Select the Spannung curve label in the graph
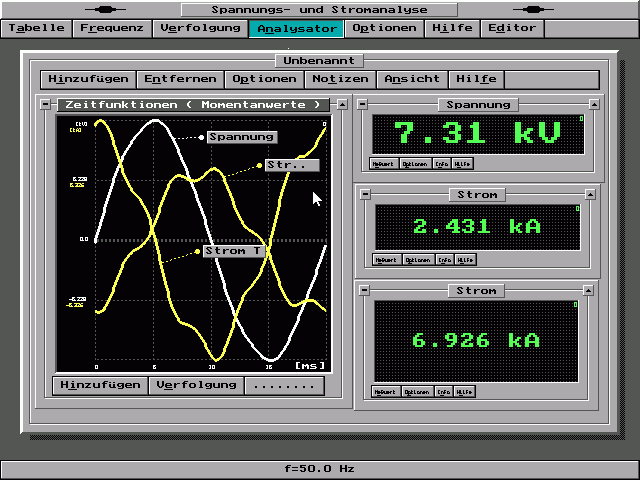The image size is (640, 480). point(241,136)
